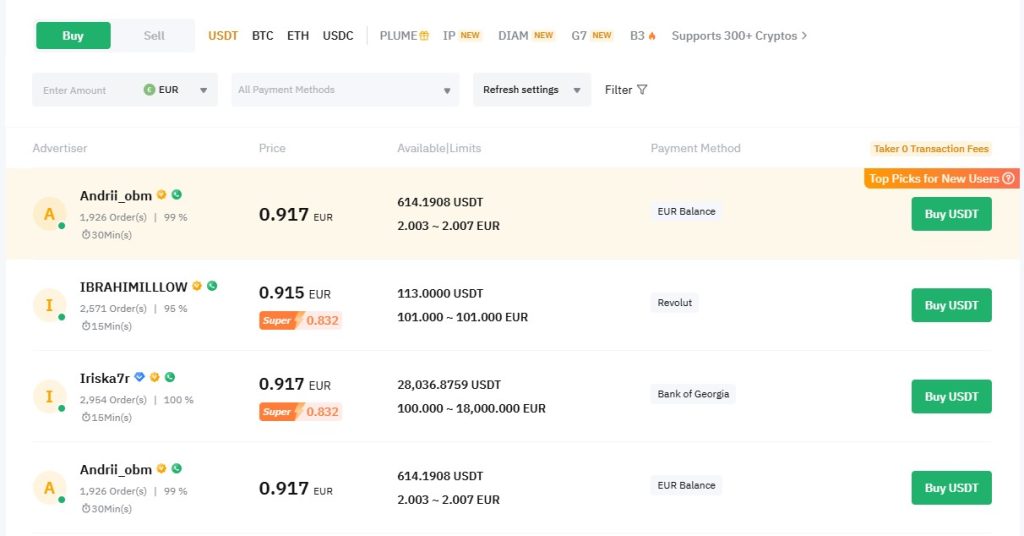Open highlighted Andrii_obm advertiser name
Viewport: 1024px width, 536px height.
(x=116, y=195)
